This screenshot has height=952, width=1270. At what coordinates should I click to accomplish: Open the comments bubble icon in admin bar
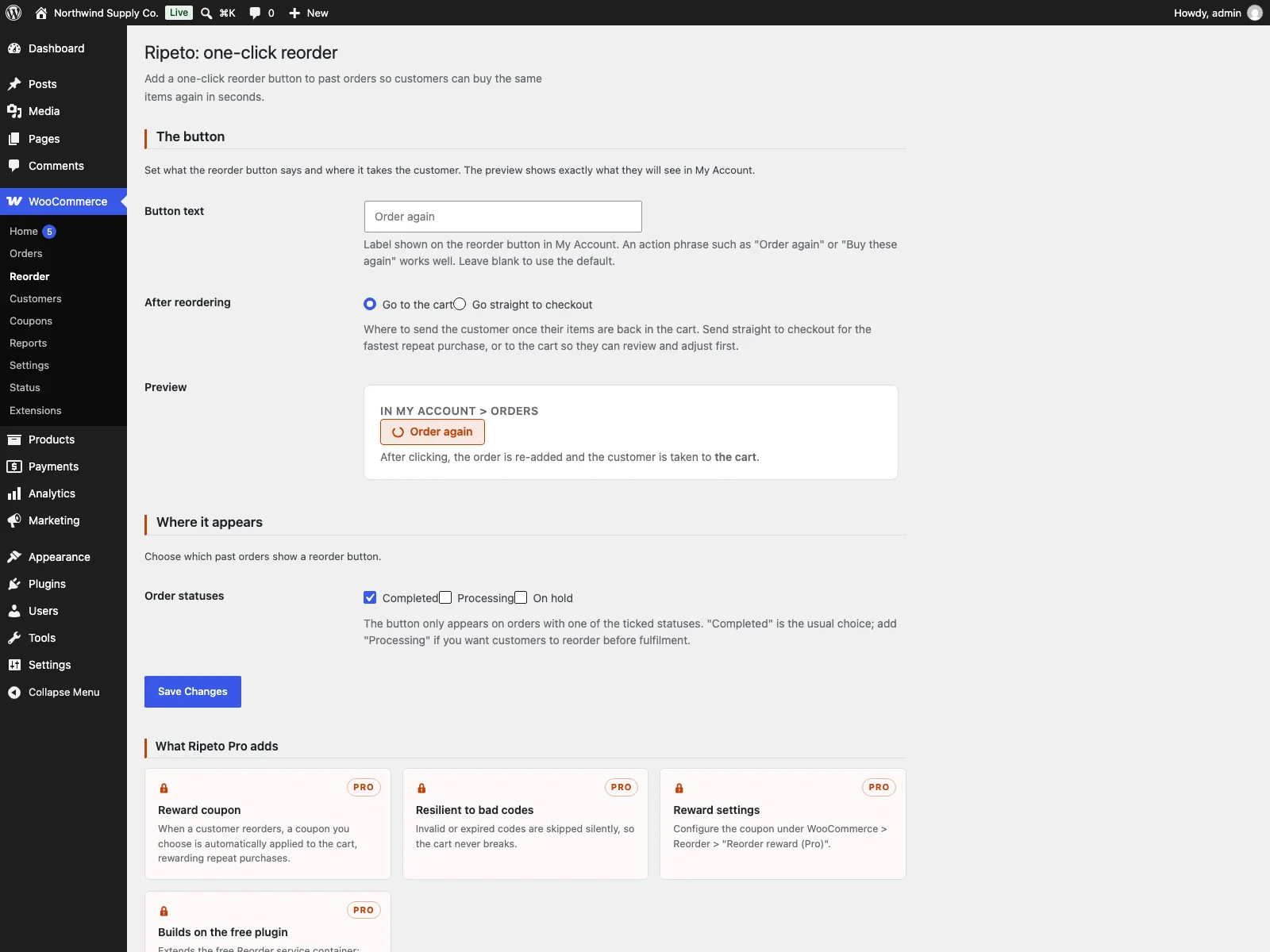(x=255, y=13)
